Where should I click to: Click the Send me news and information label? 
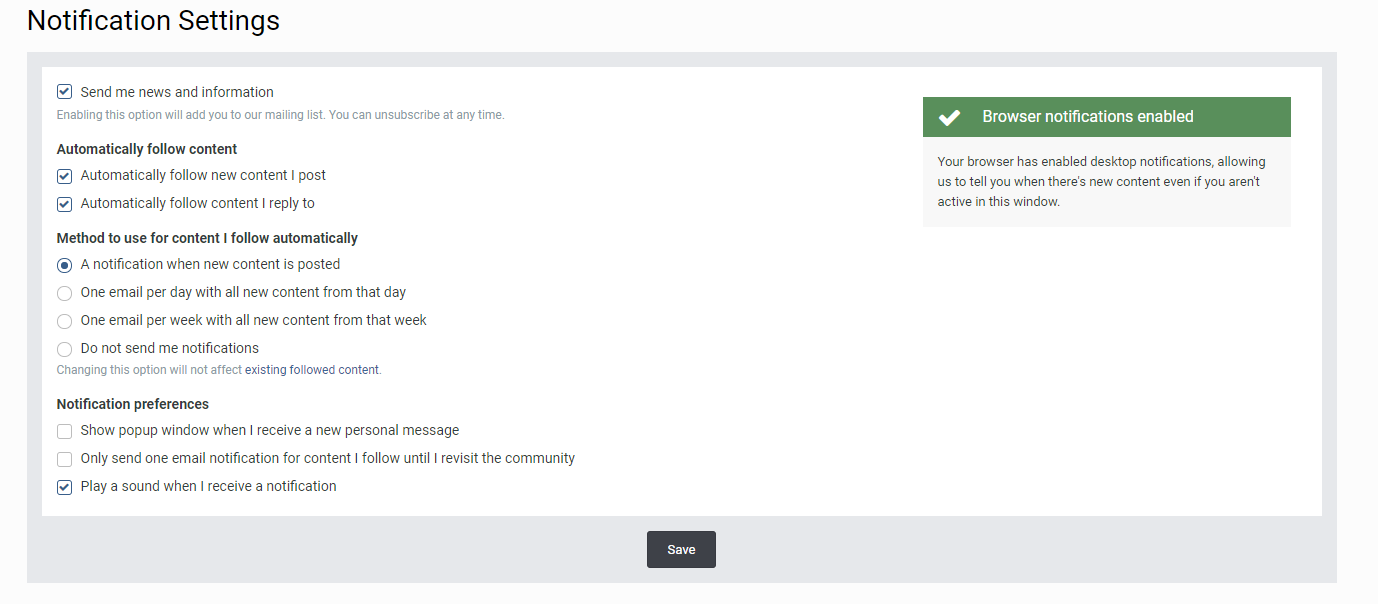pos(177,92)
